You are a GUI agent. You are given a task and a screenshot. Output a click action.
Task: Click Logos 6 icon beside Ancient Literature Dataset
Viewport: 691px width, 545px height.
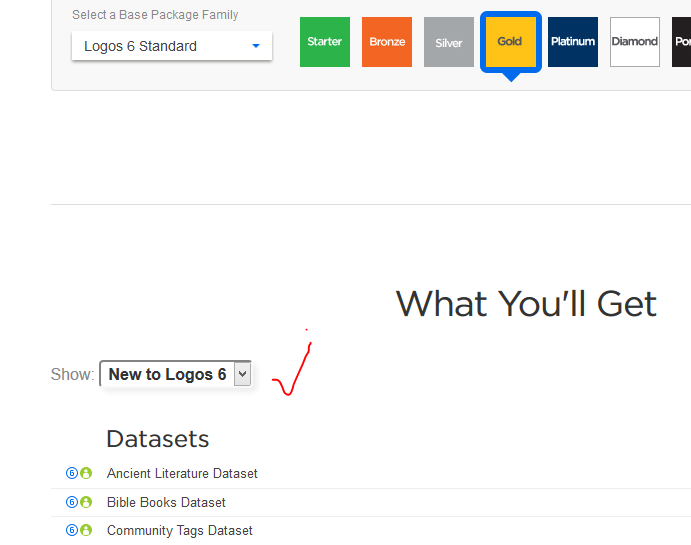[72, 473]
